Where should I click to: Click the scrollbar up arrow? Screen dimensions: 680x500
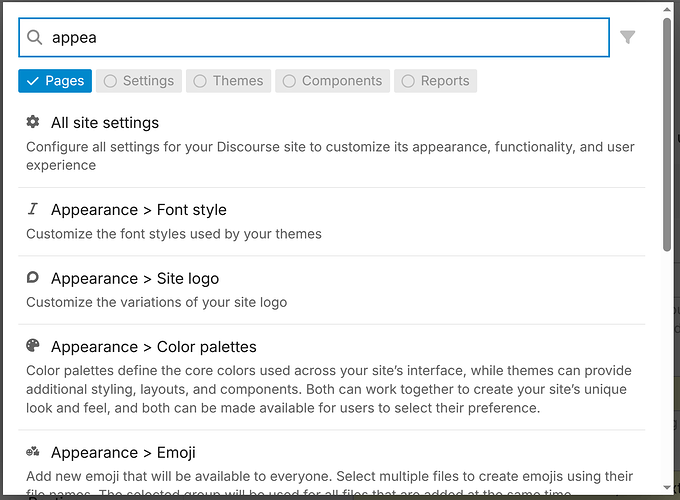667,9
